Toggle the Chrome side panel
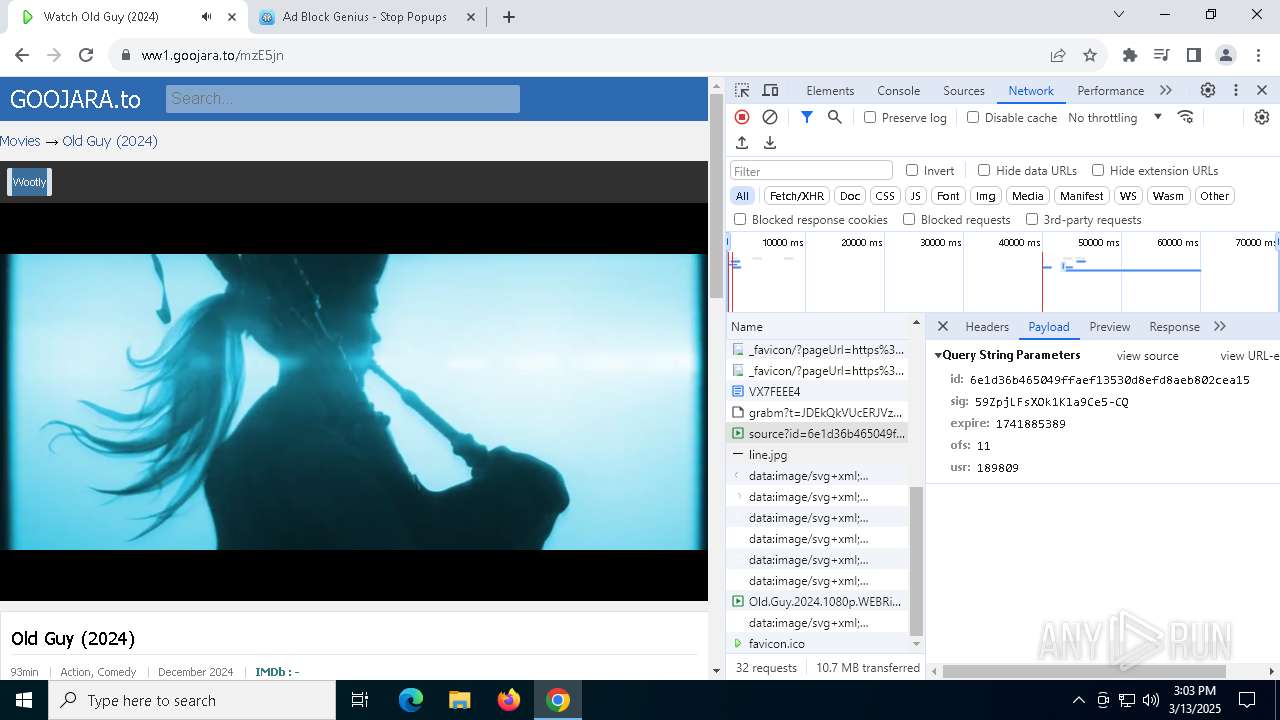 (x=1193, y=55)
